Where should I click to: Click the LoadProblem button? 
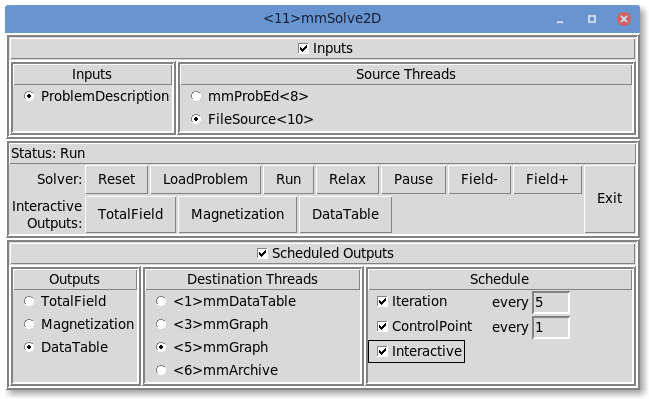205,180
